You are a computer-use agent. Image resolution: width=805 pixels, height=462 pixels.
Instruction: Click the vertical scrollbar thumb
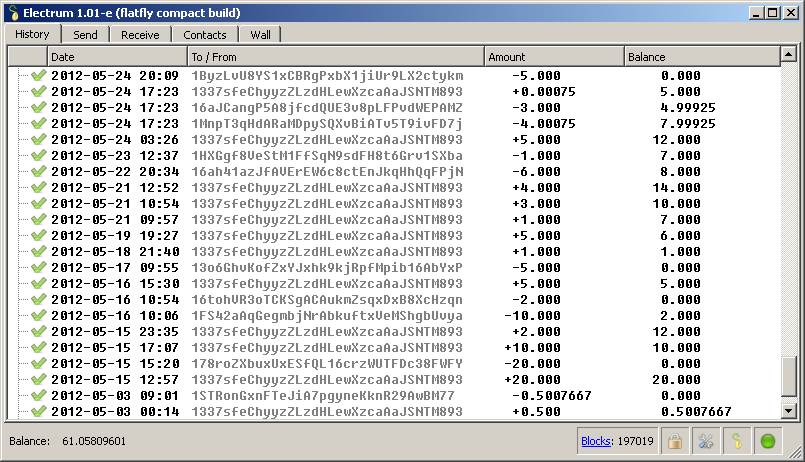coord(789,376)
